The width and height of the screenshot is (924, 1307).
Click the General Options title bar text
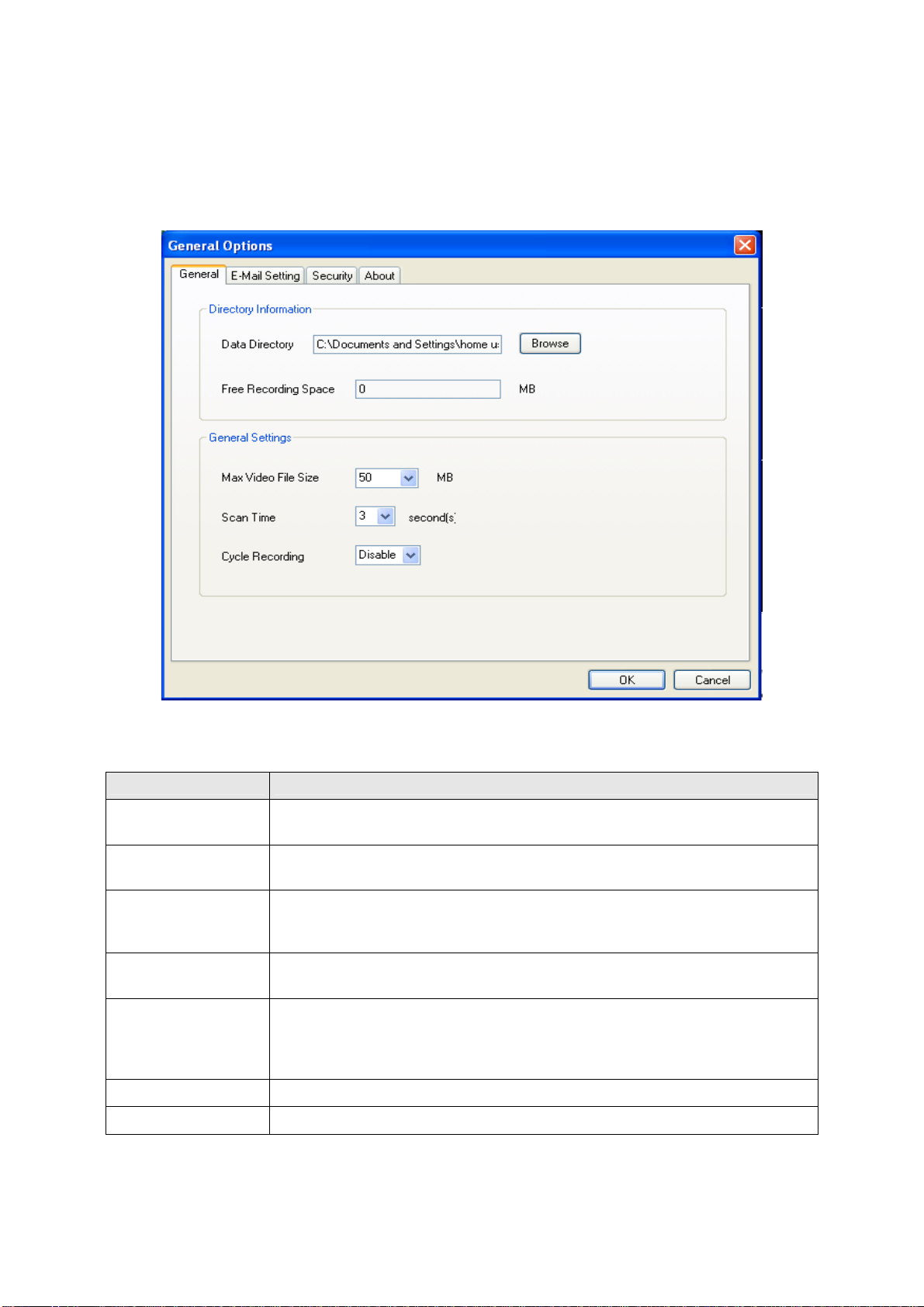coord(220,246)
